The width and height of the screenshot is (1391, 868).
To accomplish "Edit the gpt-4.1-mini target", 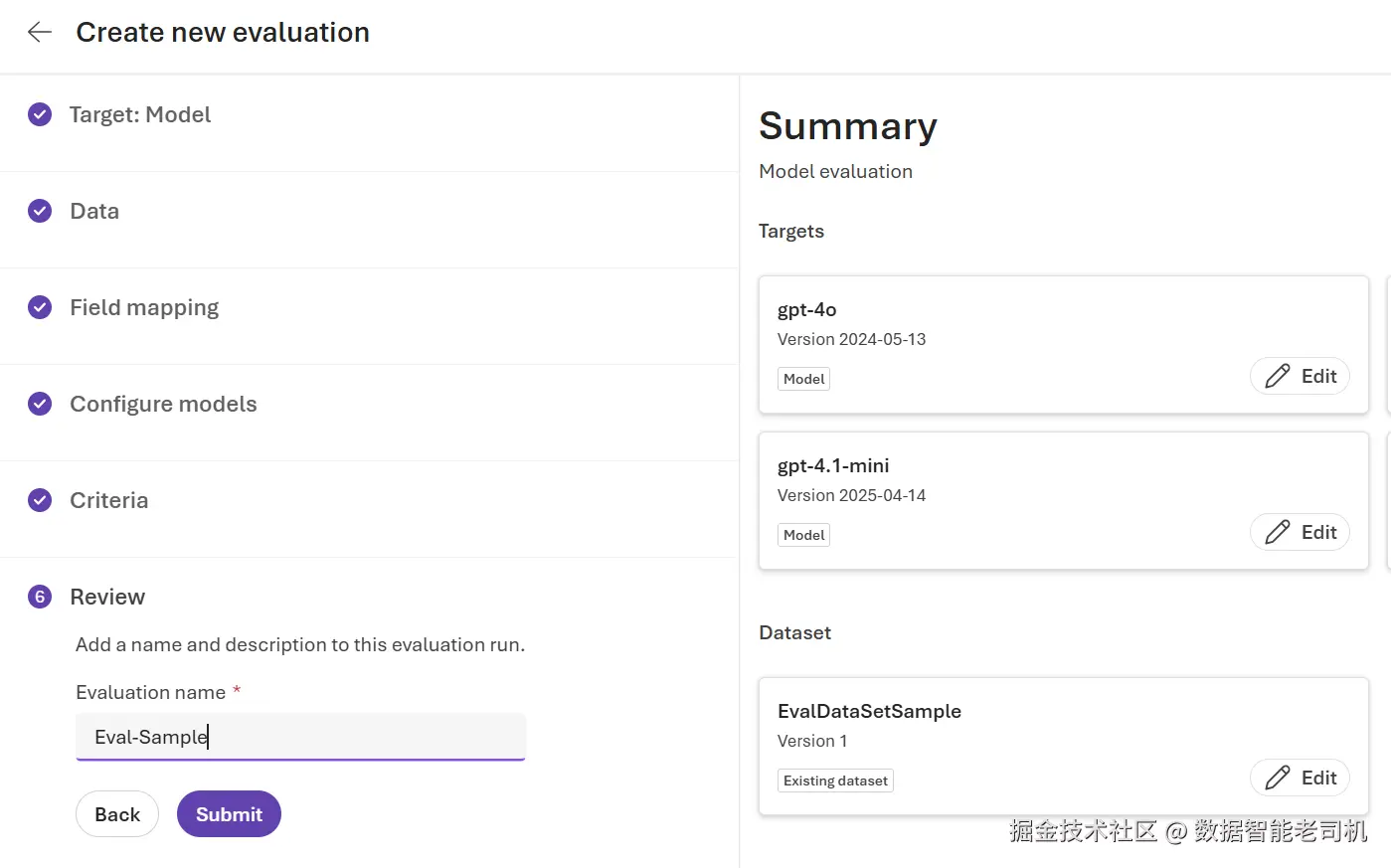I will tap(1300, 532).
